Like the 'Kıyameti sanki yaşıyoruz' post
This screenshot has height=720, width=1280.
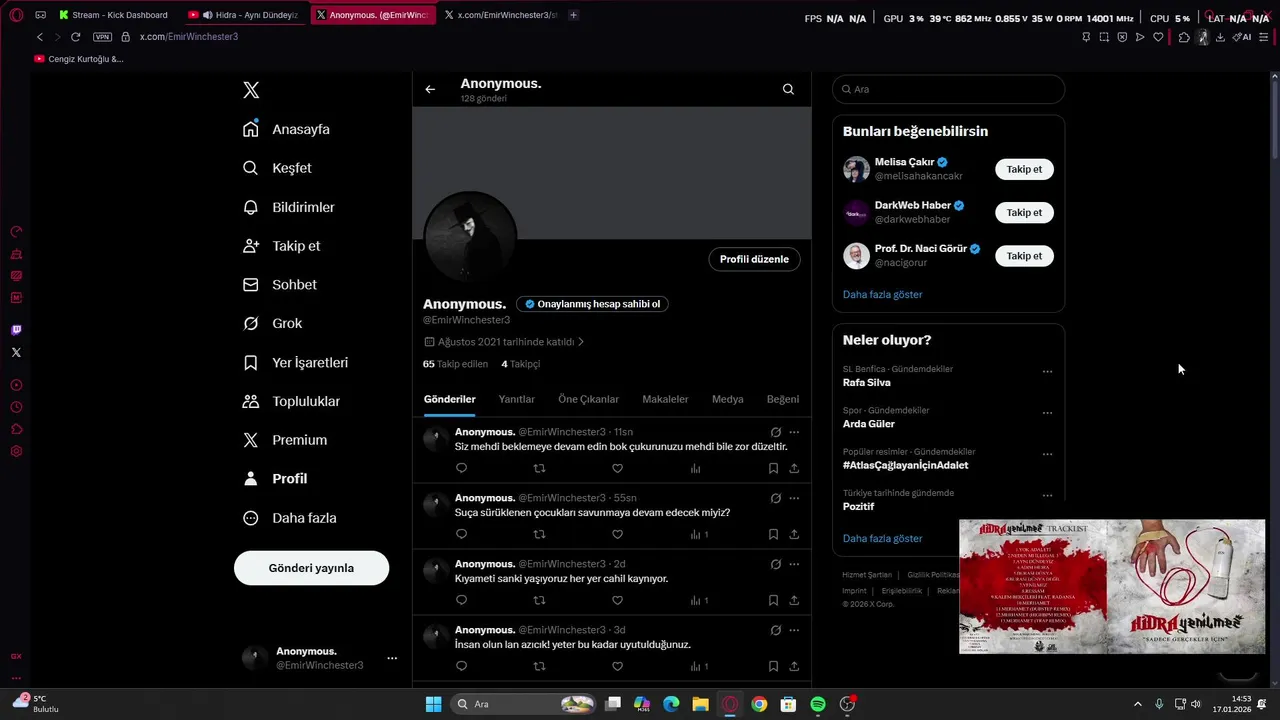(x=617, y=600)
